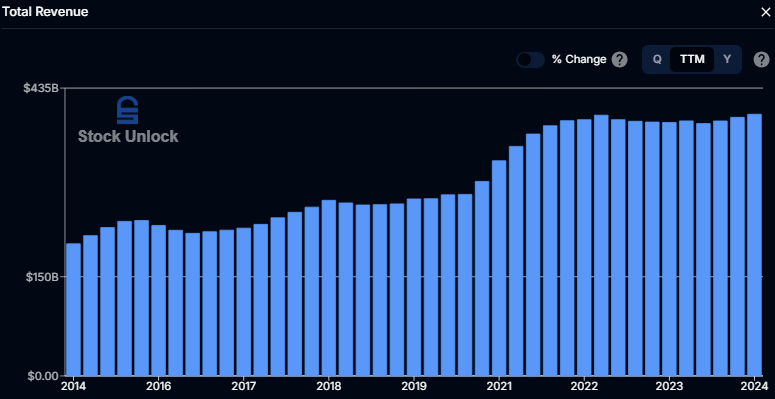Click the $150B axis label
This screenshot has height=399, width=775.
click(43, 277)
